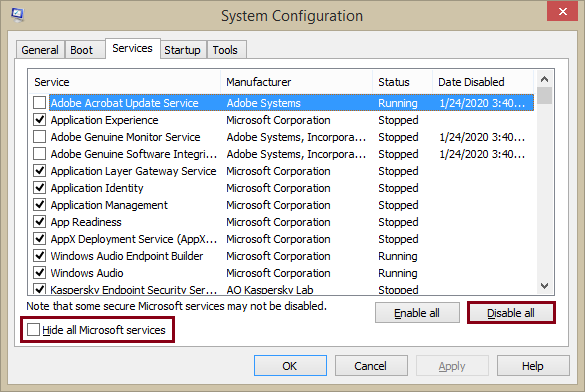Click the System Configuration title bar icon
Screen dimensions: 585x392
click(17, 15)
